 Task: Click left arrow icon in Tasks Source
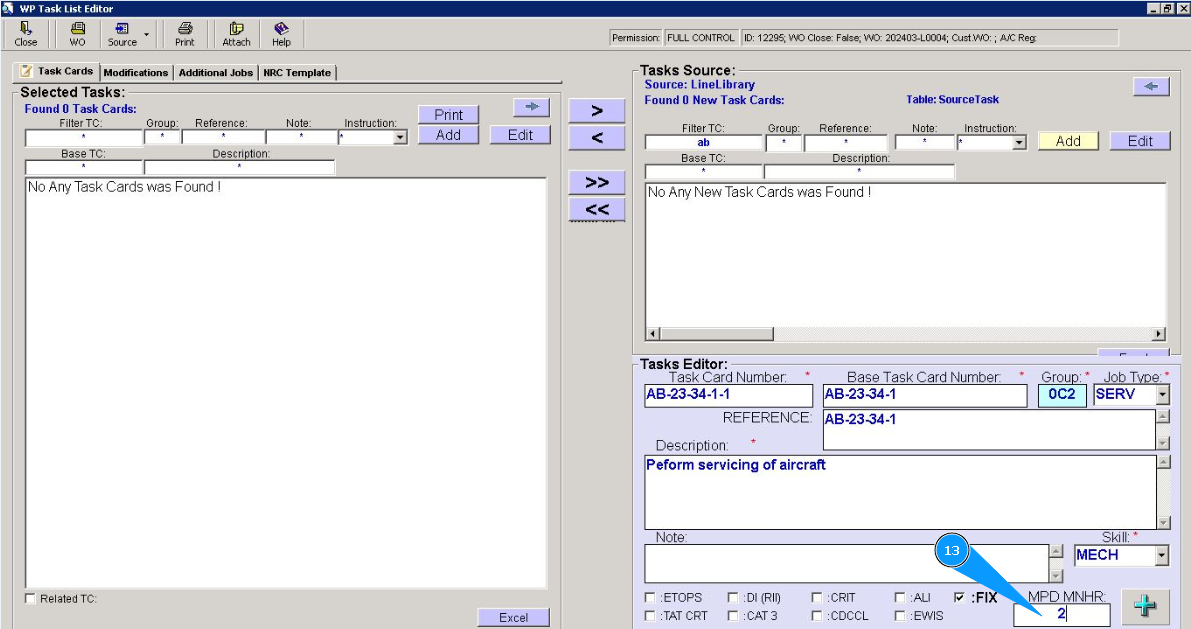pos(1150,87)
